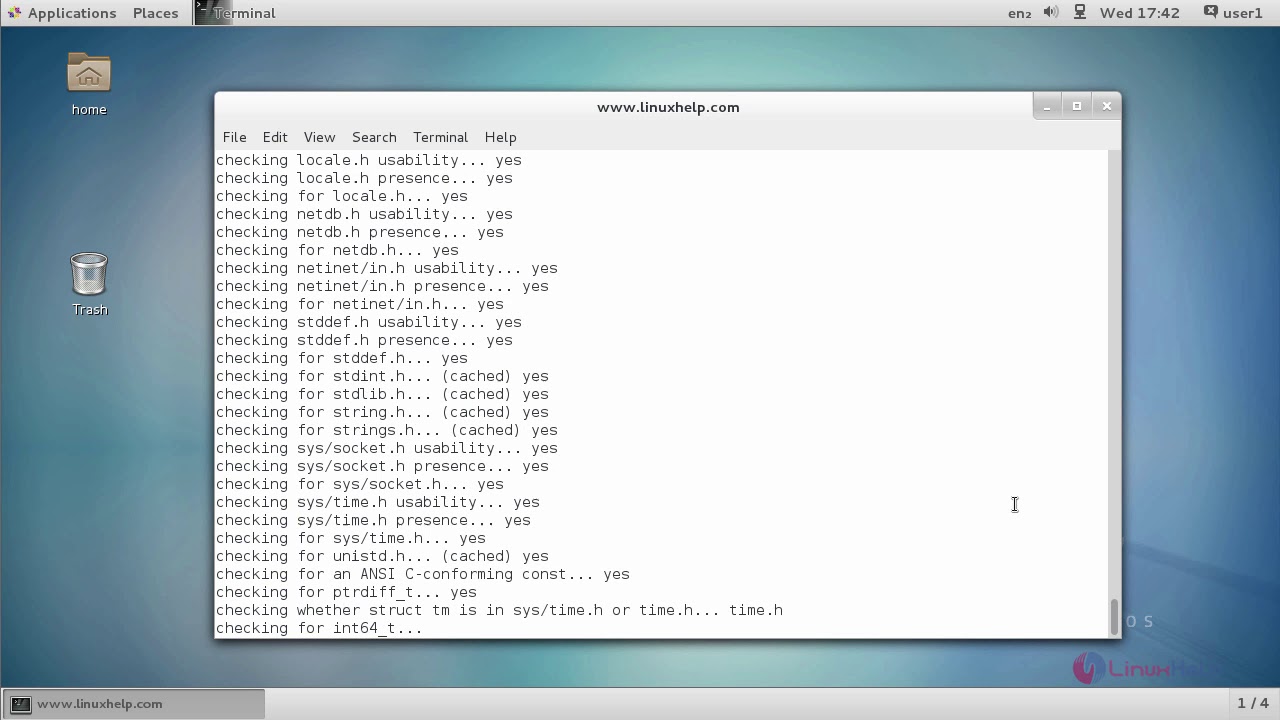The image size is (1280, 720).
Task: Click the line 'checking stddef.h usability... yes'
Action: pyautogui.click(x=369, y=322)
